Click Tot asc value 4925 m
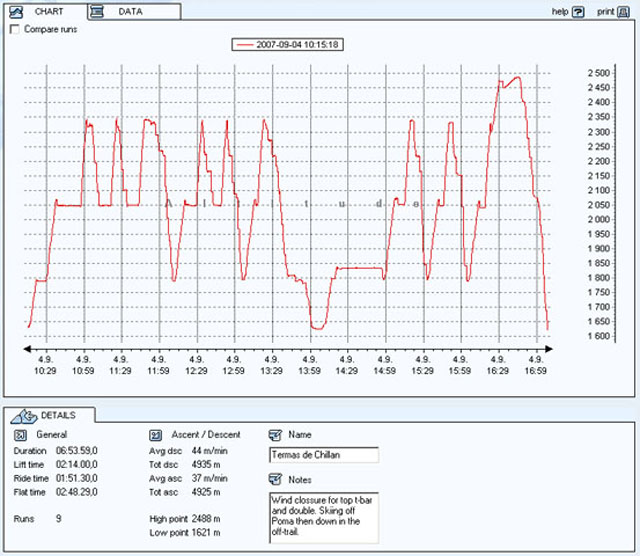Screen dimensions: 640x556 coord(206,492)
